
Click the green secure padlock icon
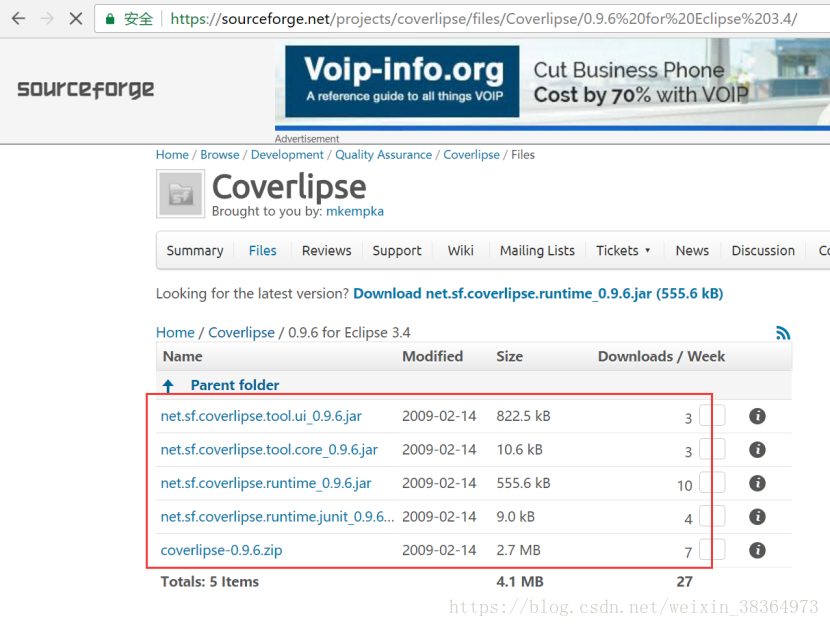click(110, 19)
